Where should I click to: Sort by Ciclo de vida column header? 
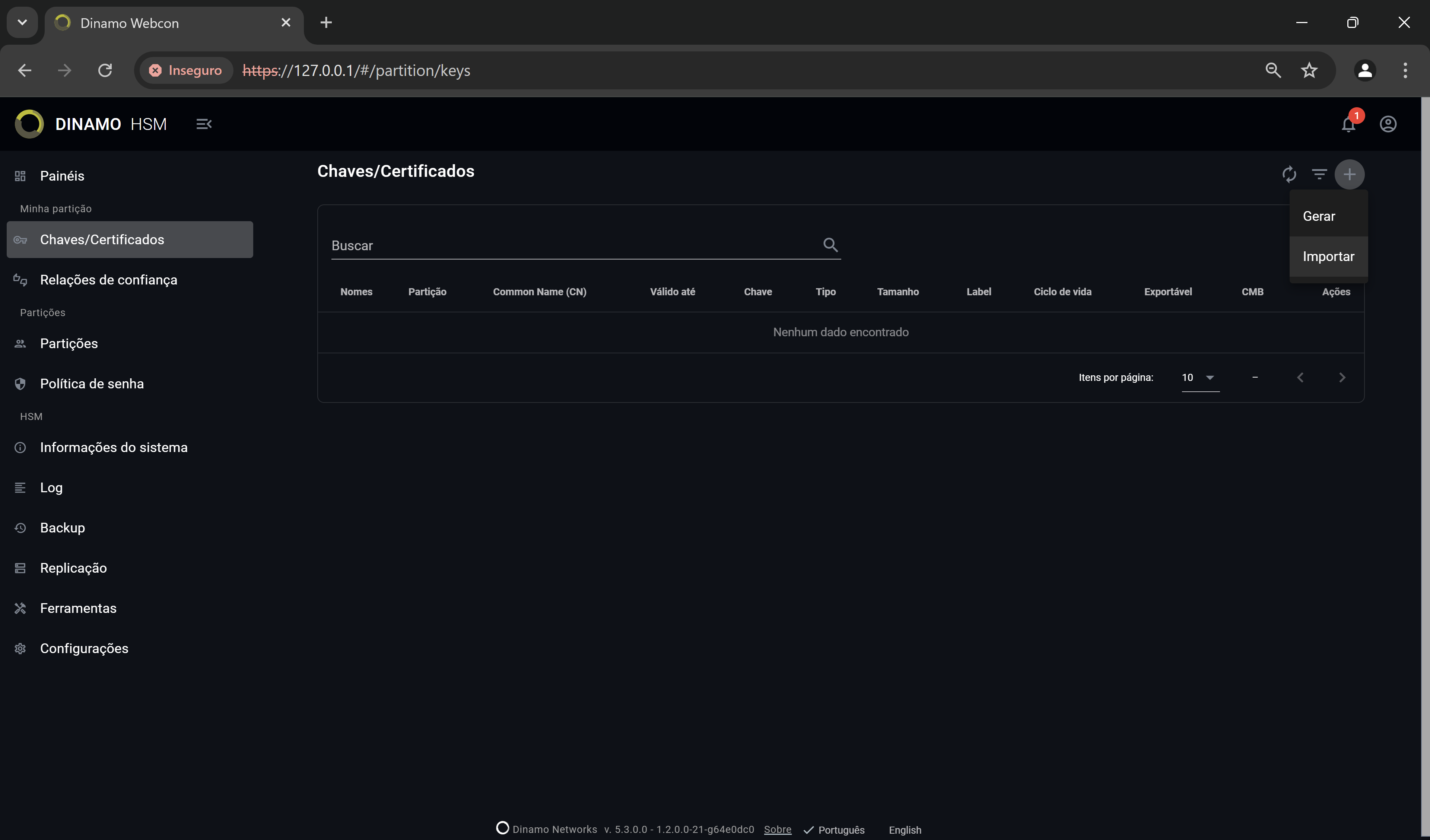(x=1062, y=292)
